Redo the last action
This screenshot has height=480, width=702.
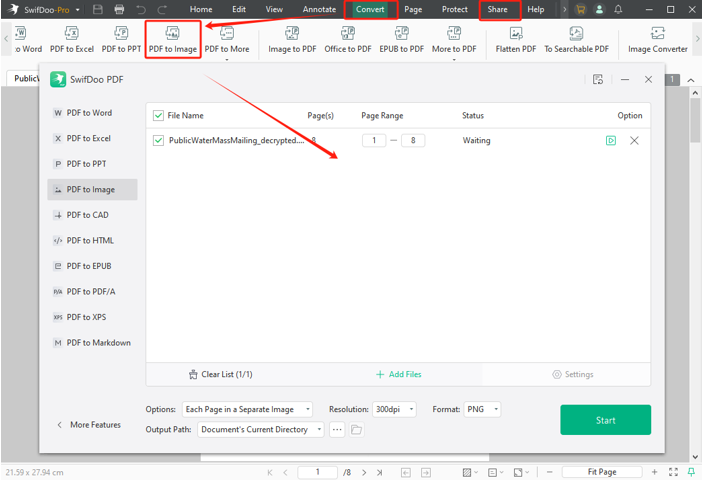tap(162, 9)
